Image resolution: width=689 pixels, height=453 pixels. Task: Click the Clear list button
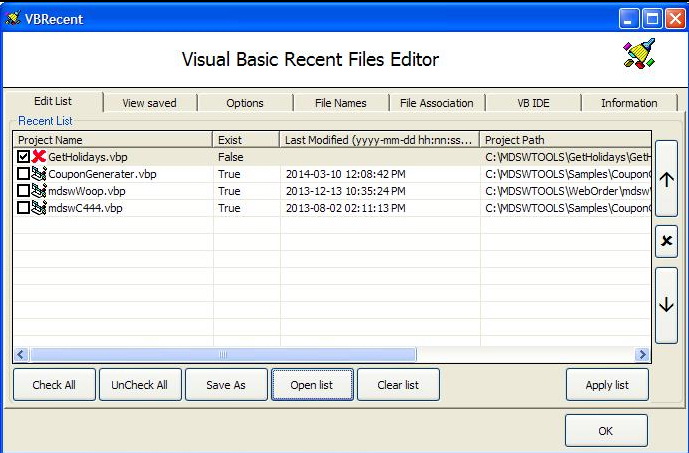pyautogui.click(x=398, y=385)
